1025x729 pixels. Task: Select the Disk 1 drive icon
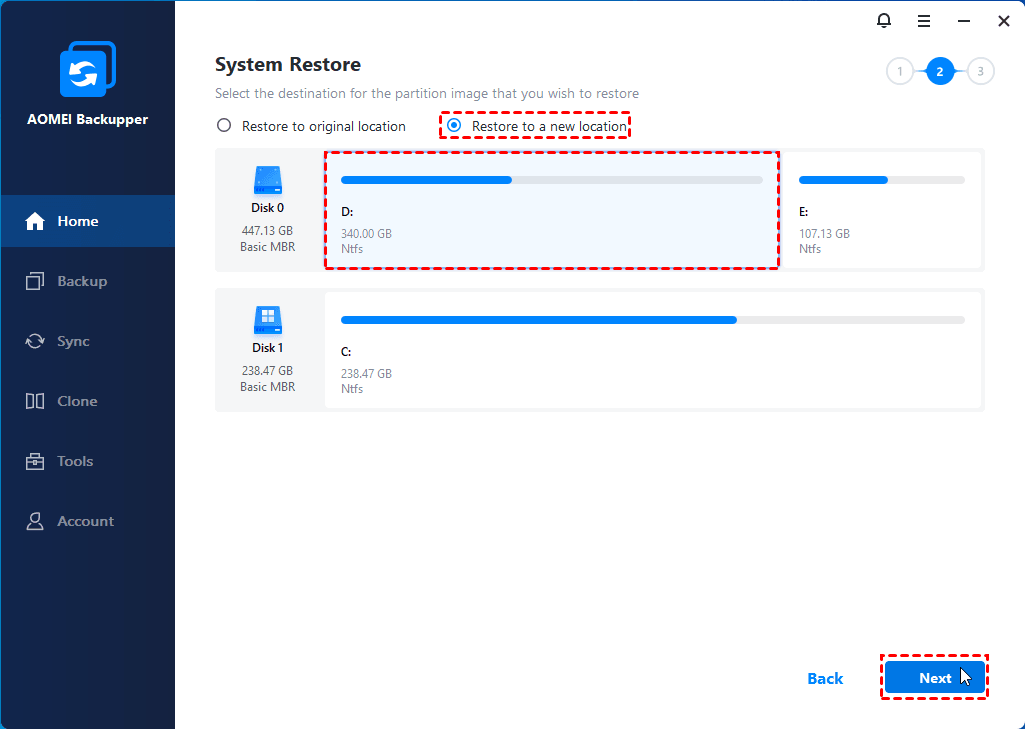pyautogui.click(x=267, y=322)
